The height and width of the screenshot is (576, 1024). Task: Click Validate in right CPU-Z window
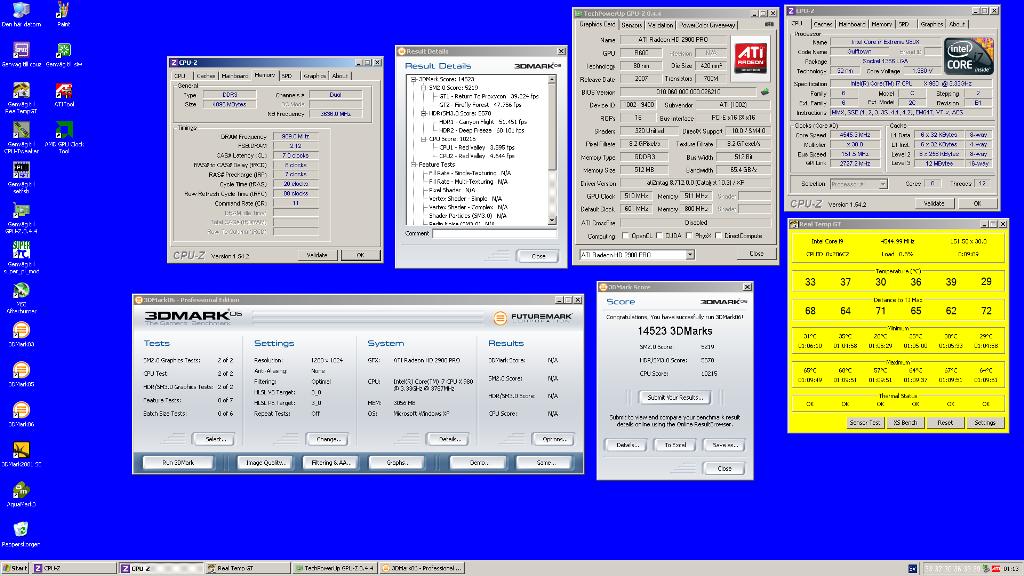[934, 203]
